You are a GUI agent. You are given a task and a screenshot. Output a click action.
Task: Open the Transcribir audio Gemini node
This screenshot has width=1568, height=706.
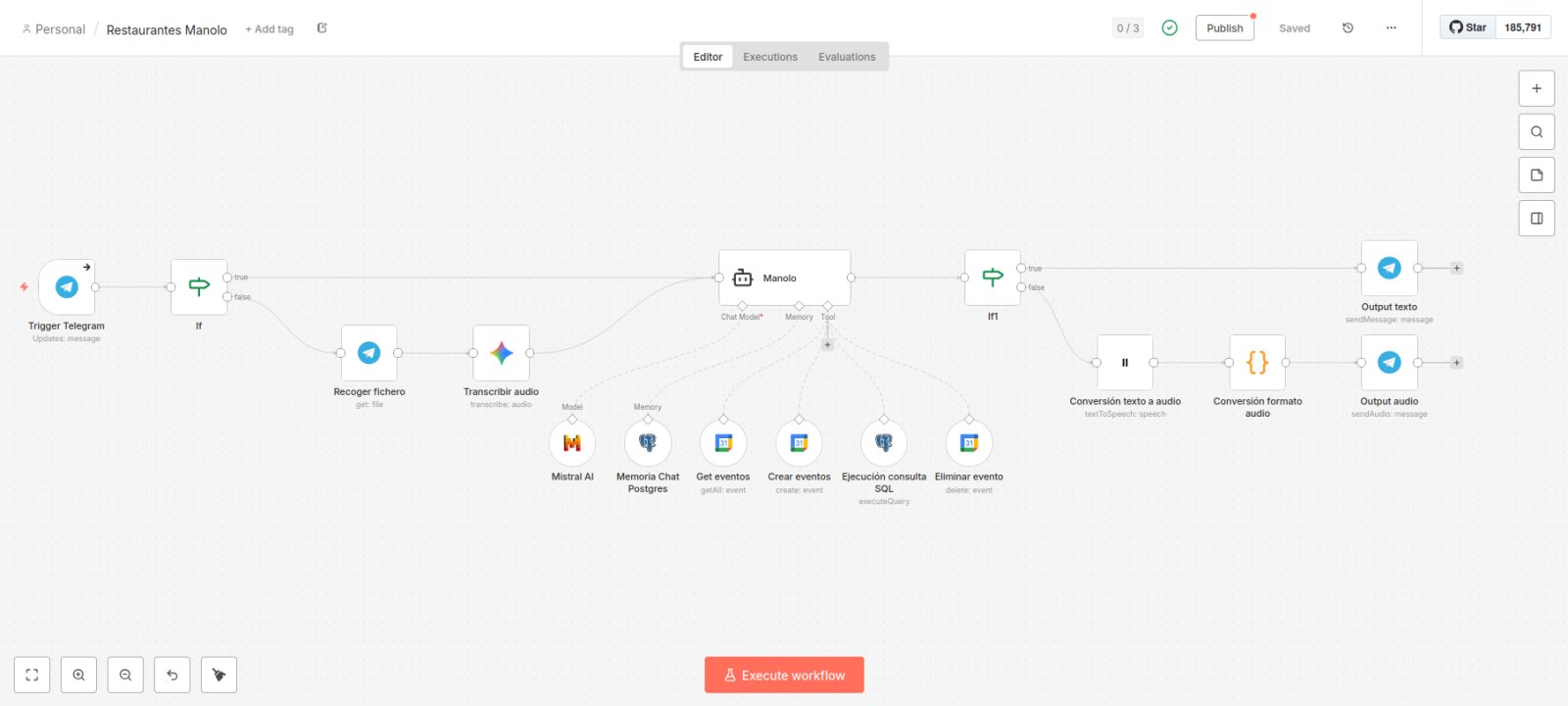click(501, 353)
